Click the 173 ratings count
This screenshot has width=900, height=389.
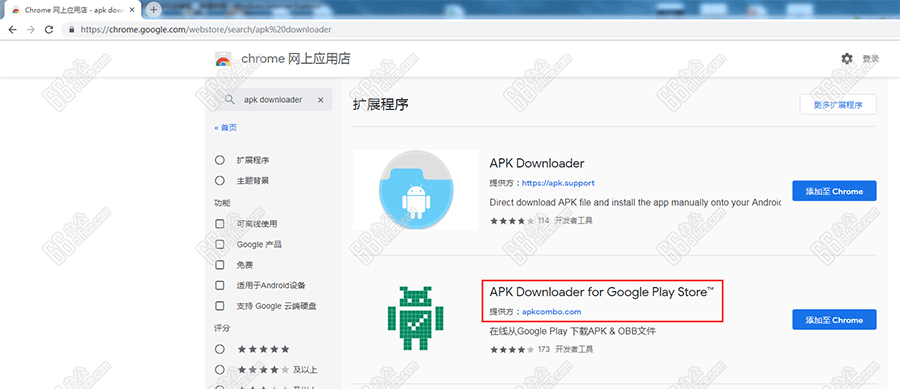coord(544,349)
